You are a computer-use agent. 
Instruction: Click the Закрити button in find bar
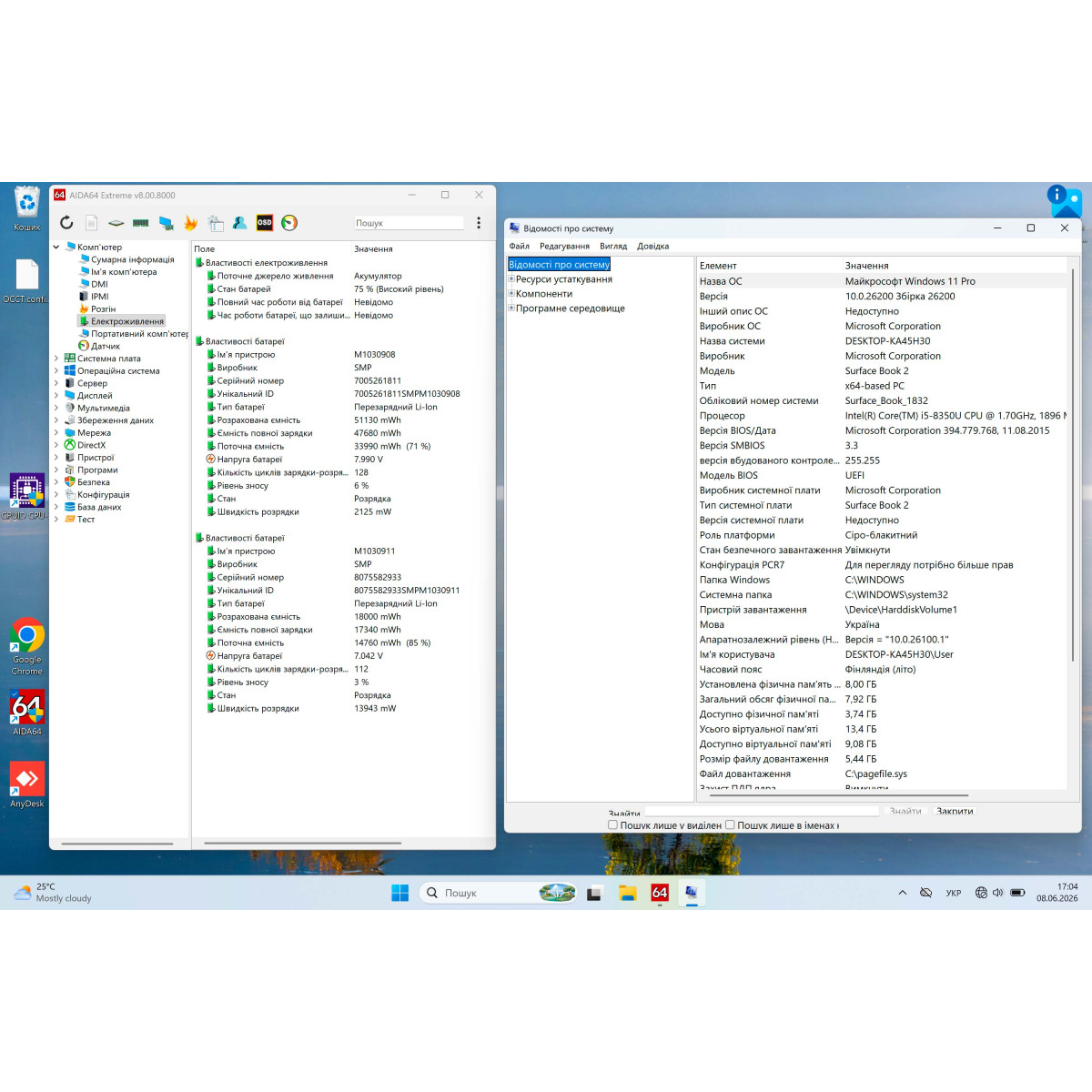[x=955, y=811]
